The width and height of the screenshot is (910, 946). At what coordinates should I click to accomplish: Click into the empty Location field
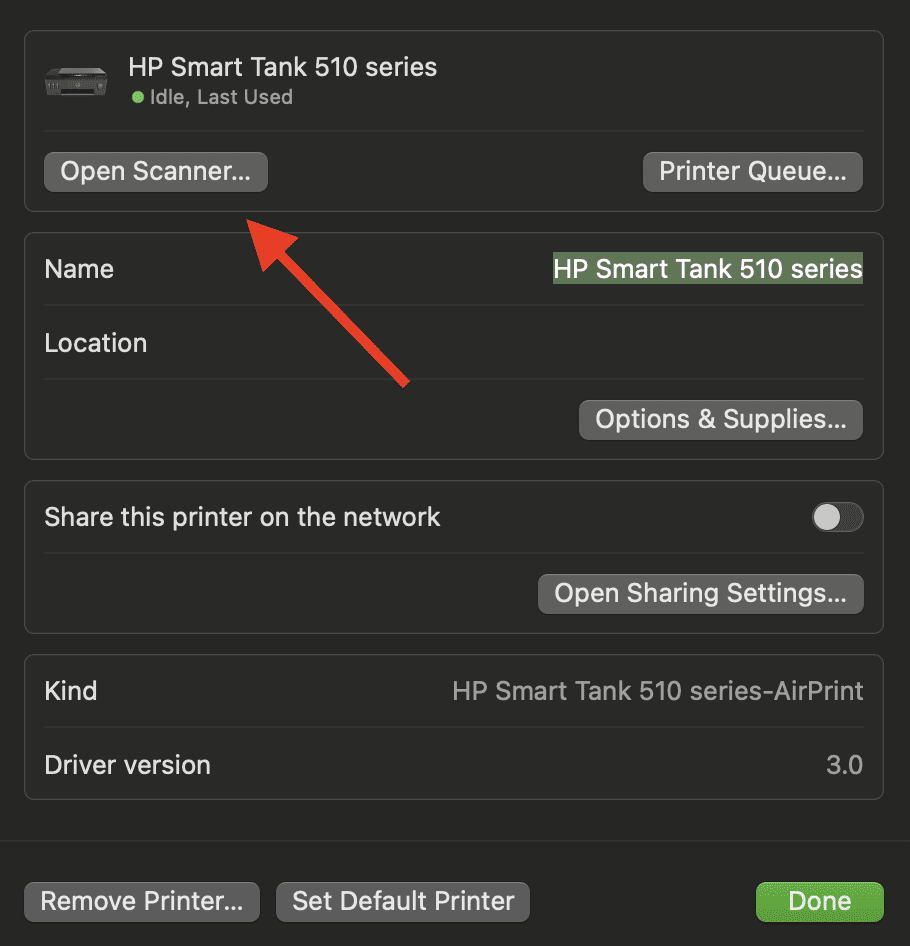coord(600,343)
